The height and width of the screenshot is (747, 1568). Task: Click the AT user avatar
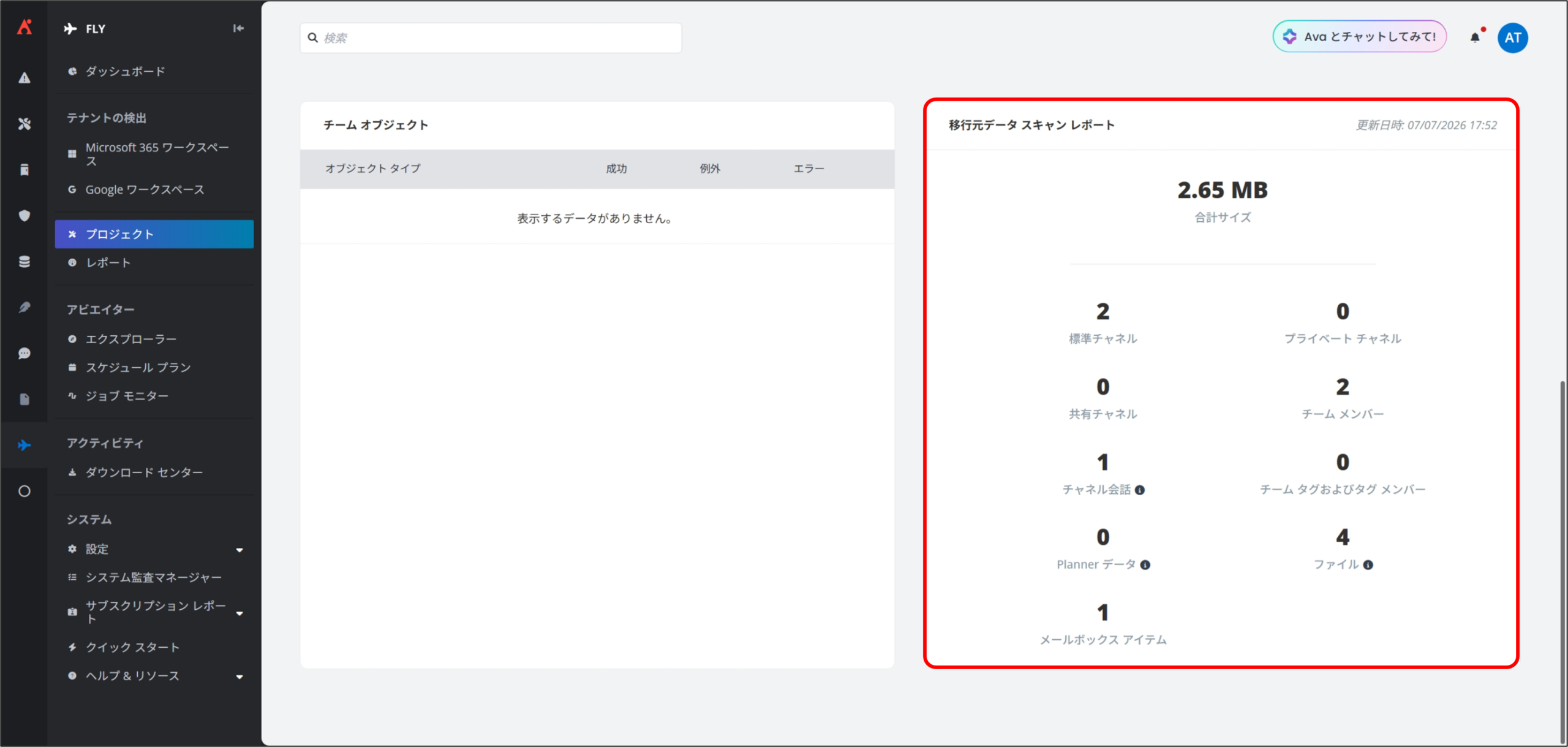click(1513, 37)
